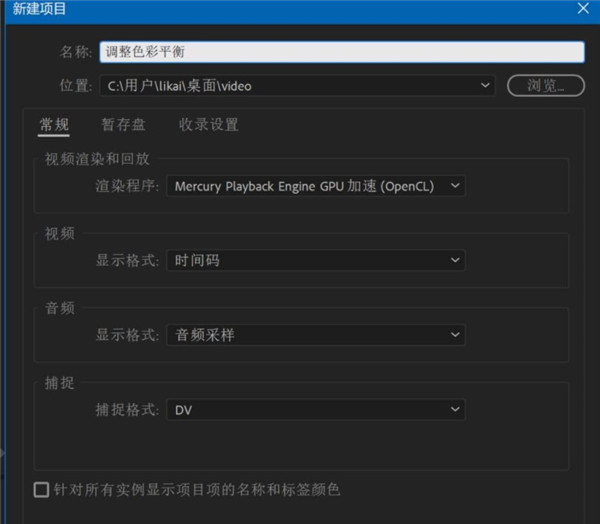The width and height of the screenshot is (600, 524).
Task: Switch to the 常规 tab
Action: 54,125
